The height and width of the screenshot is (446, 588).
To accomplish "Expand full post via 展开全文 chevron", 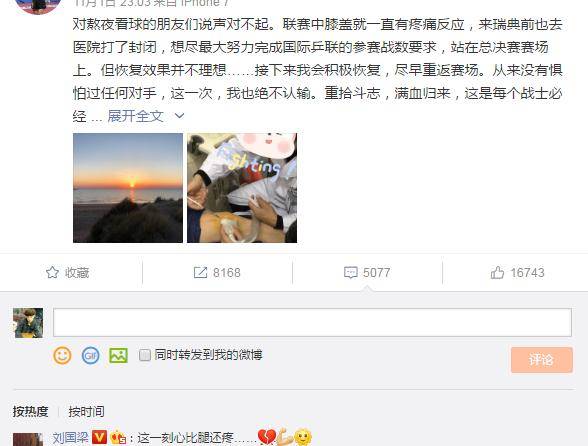I will [179, 116].
